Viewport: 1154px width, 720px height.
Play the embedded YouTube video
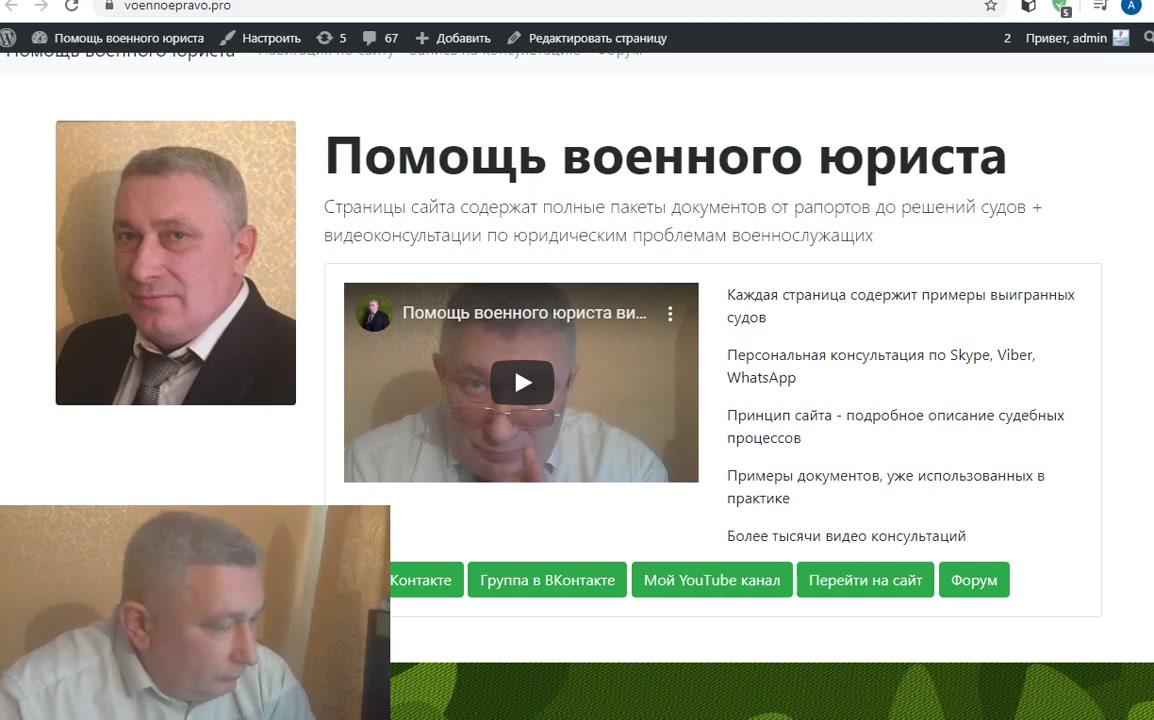click(522, 383)
